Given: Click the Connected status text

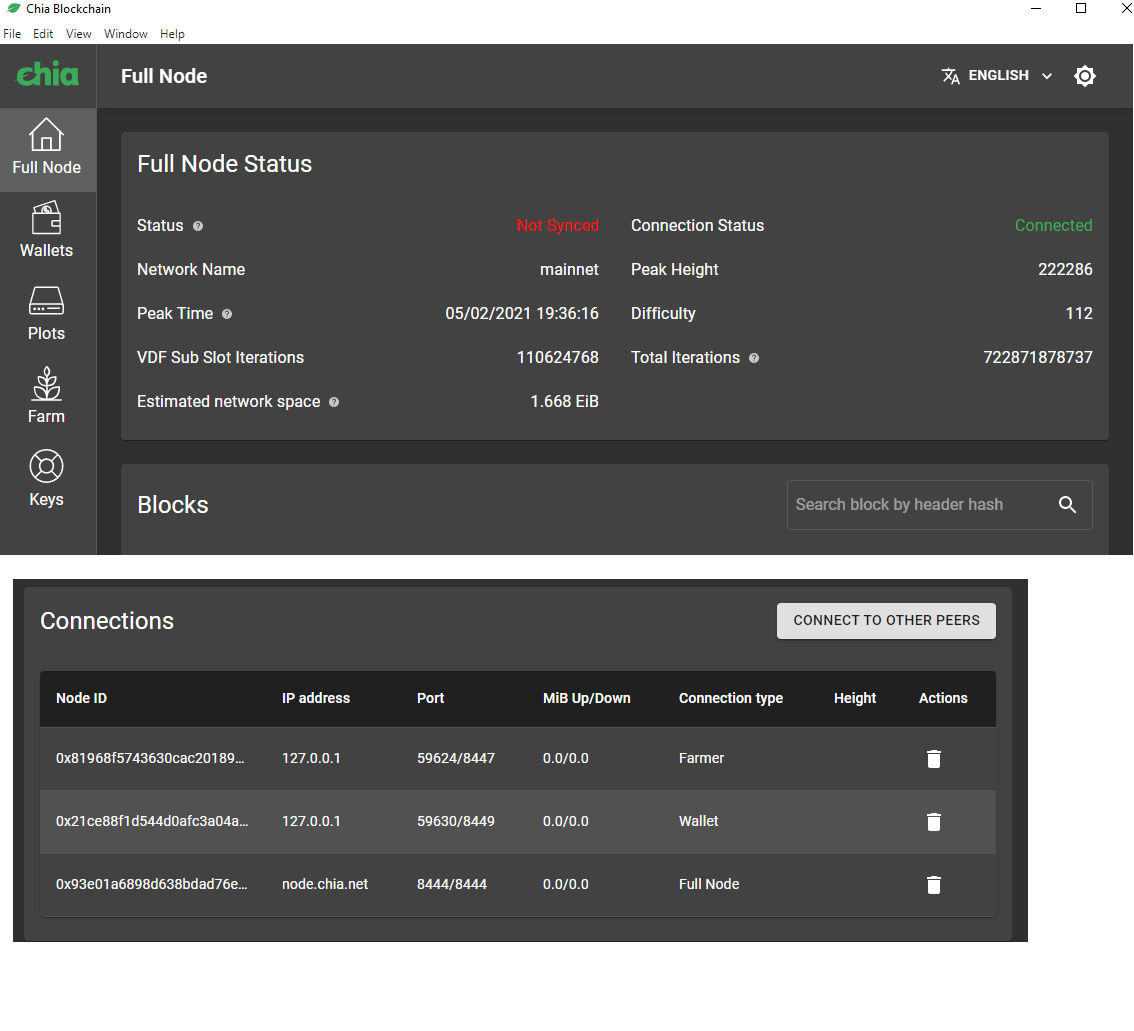Looking at the screenshot, I should [1053, 226].
